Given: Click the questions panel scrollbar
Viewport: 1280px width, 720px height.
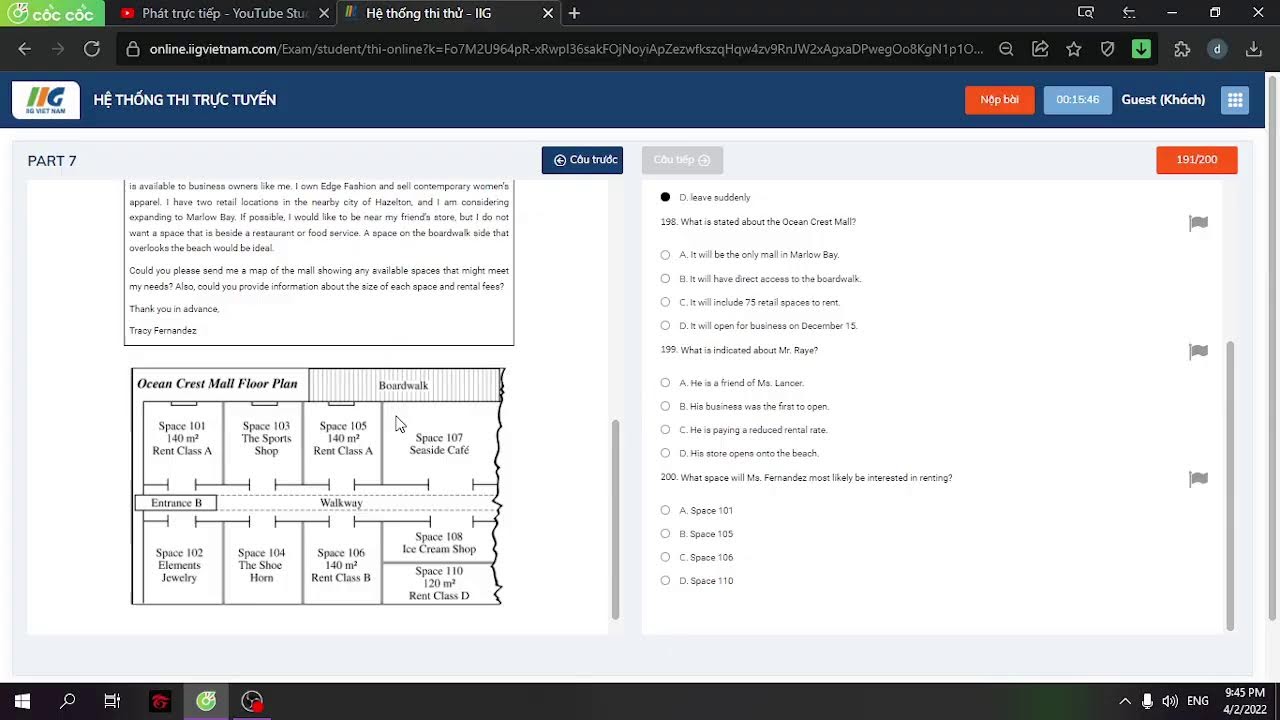Looking at the screenshot, I should (1230, 485).
